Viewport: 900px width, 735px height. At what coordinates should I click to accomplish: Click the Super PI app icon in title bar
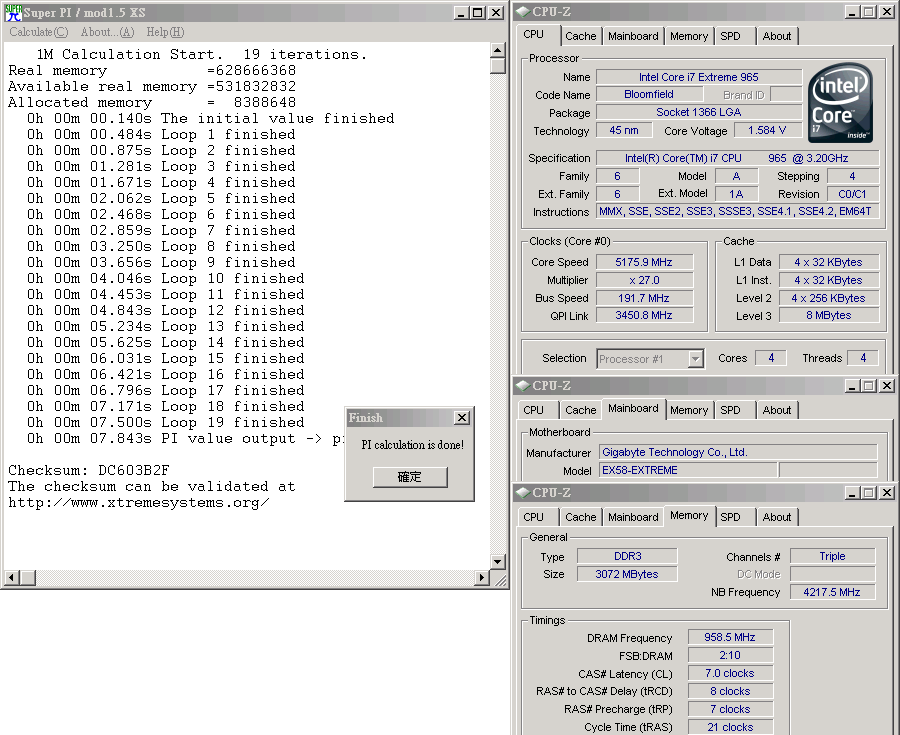[13, 13]
